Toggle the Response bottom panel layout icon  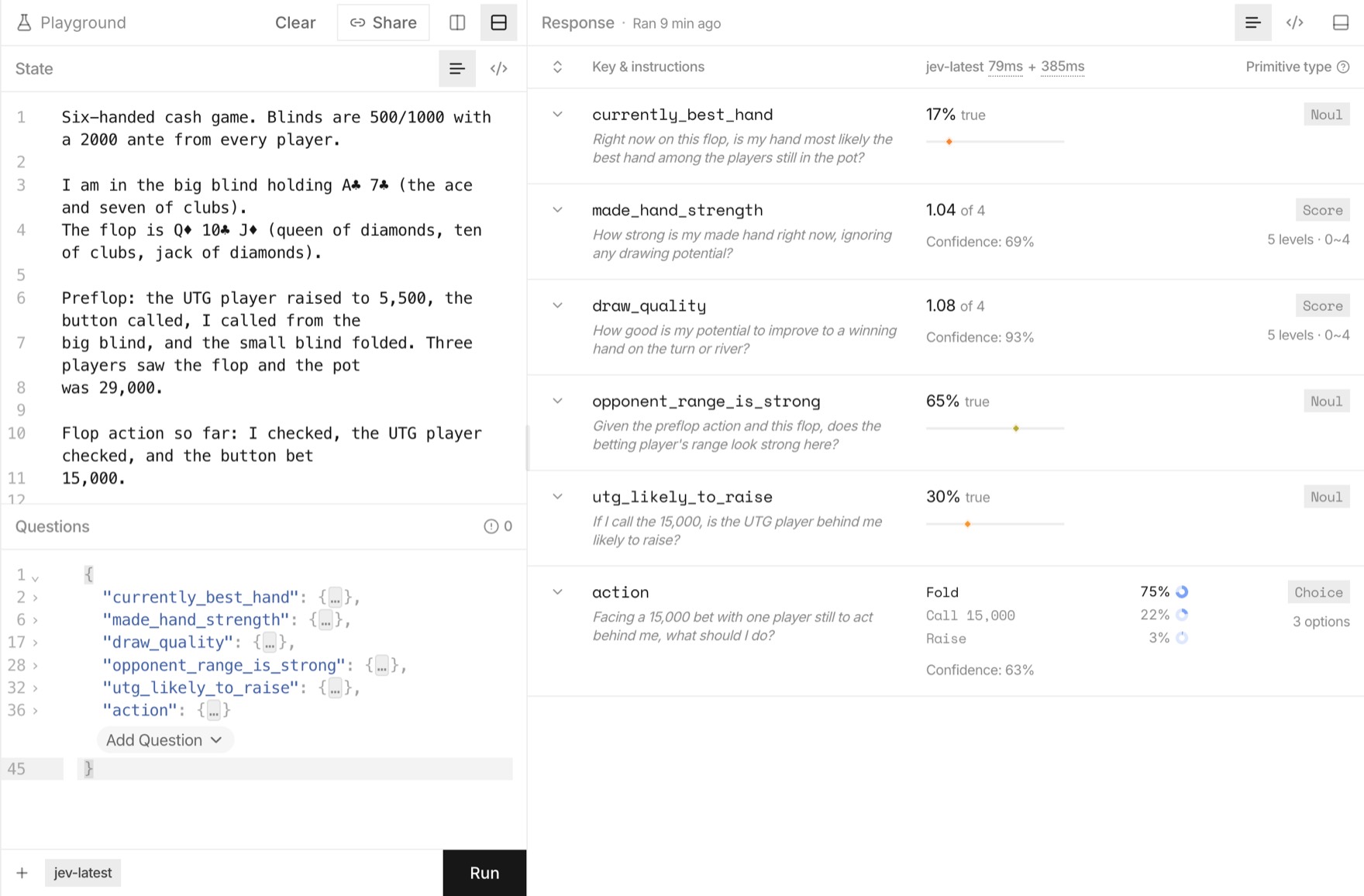pyautogui.click(x=1341, y=22)
